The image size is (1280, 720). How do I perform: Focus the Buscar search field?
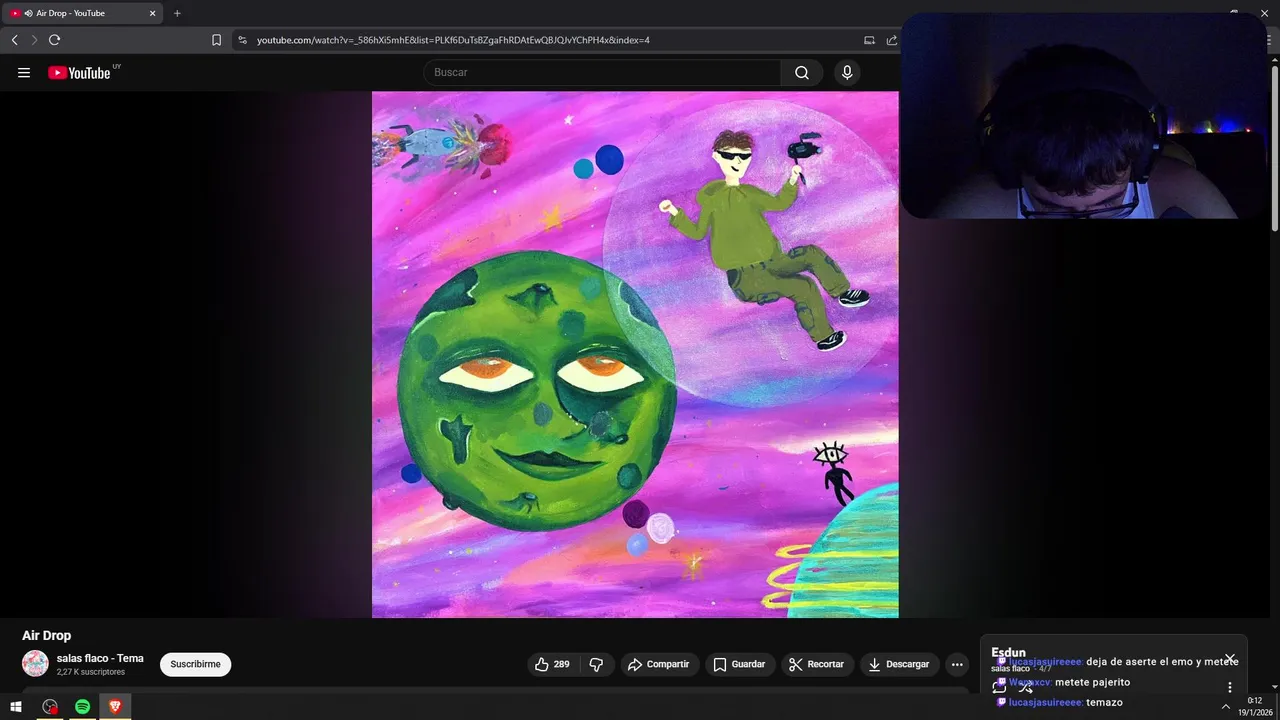click(602, 72)
